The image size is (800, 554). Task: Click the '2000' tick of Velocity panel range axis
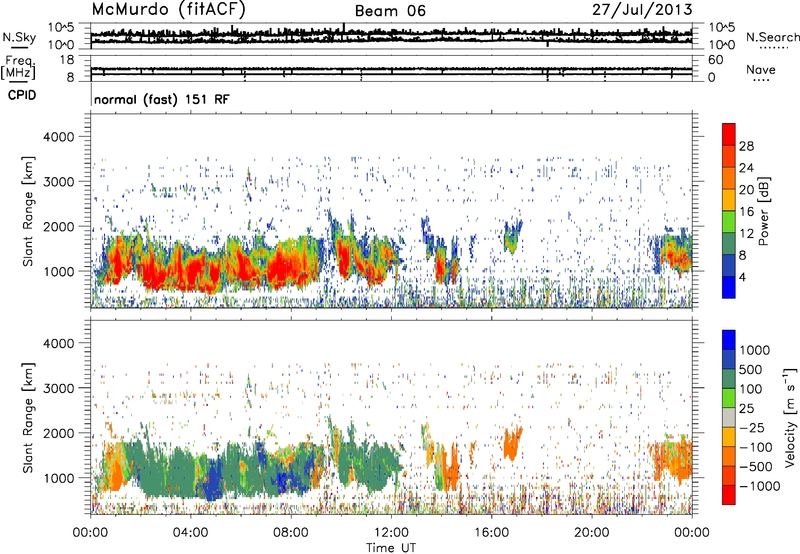pos(58,433)
